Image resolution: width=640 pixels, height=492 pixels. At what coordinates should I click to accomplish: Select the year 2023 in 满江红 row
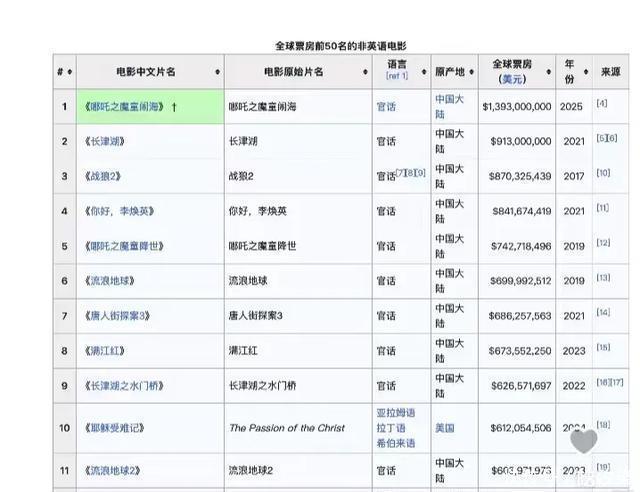click(x=574, y=351)
